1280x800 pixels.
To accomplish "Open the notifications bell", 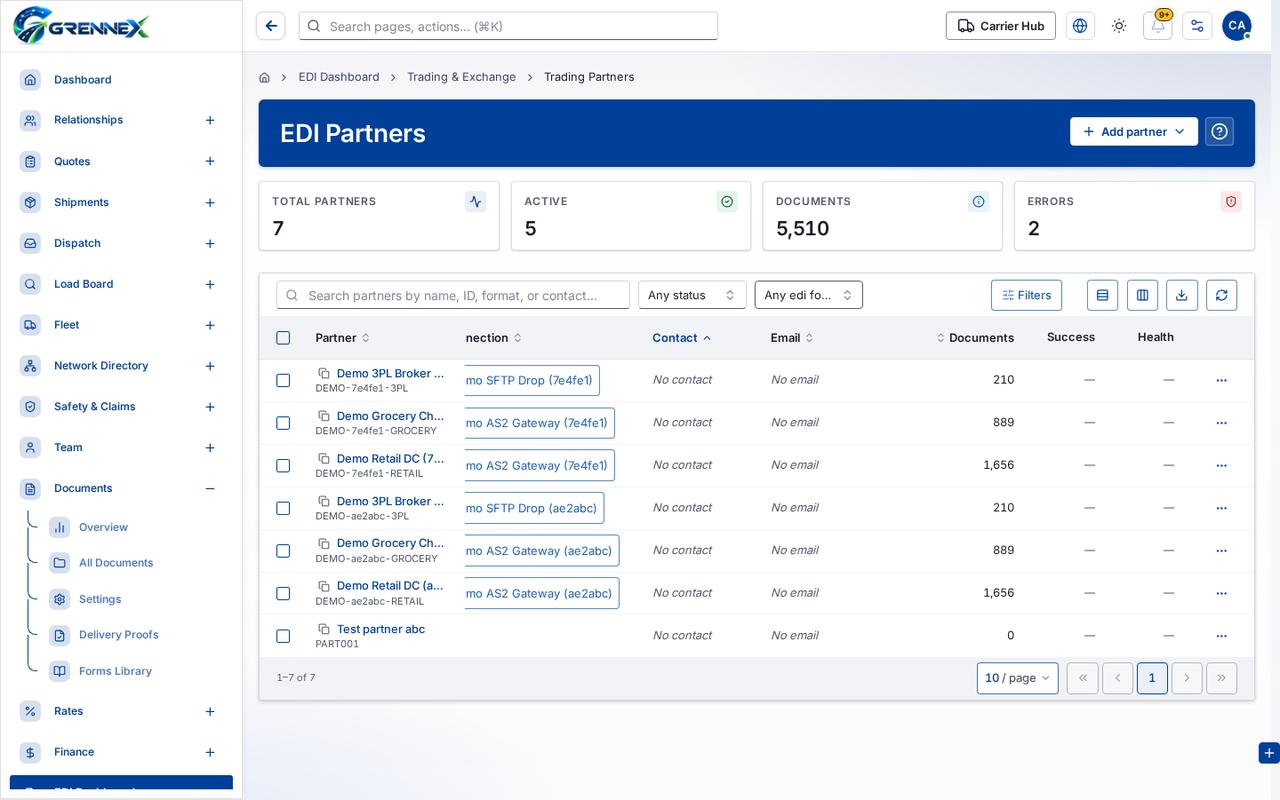I will tap(1158, 26).
